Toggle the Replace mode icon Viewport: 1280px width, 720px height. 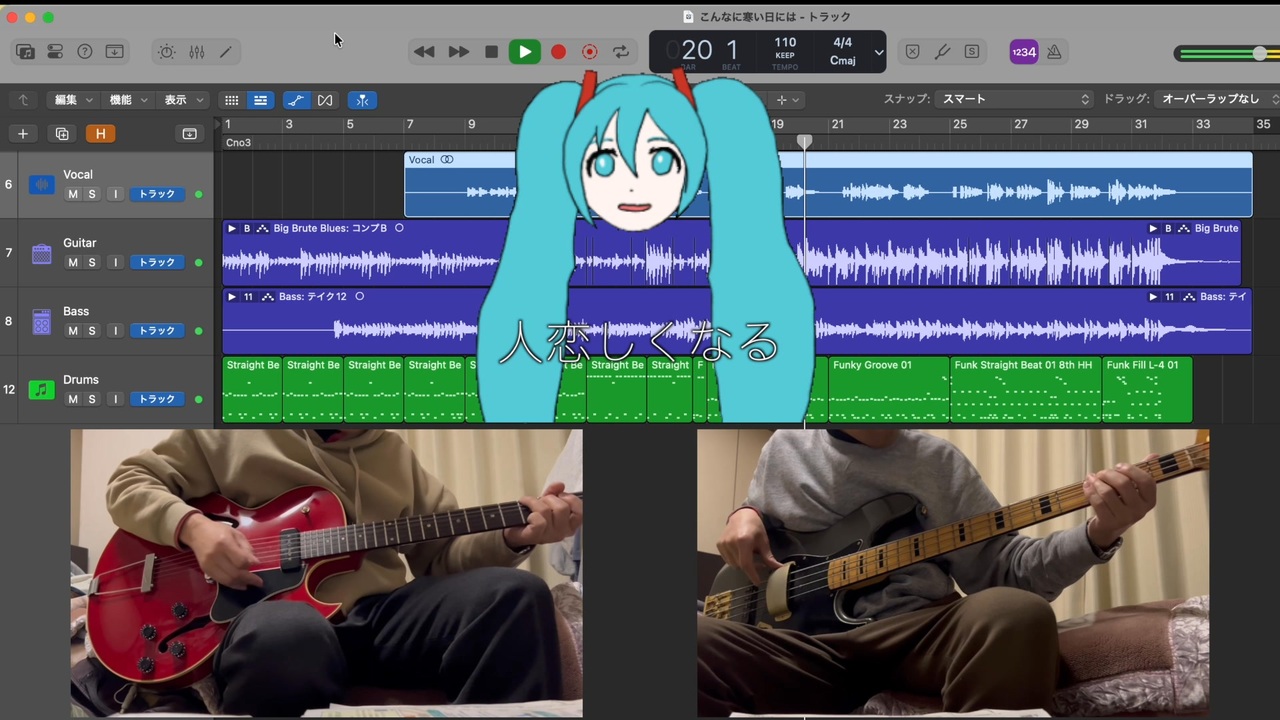912,52
